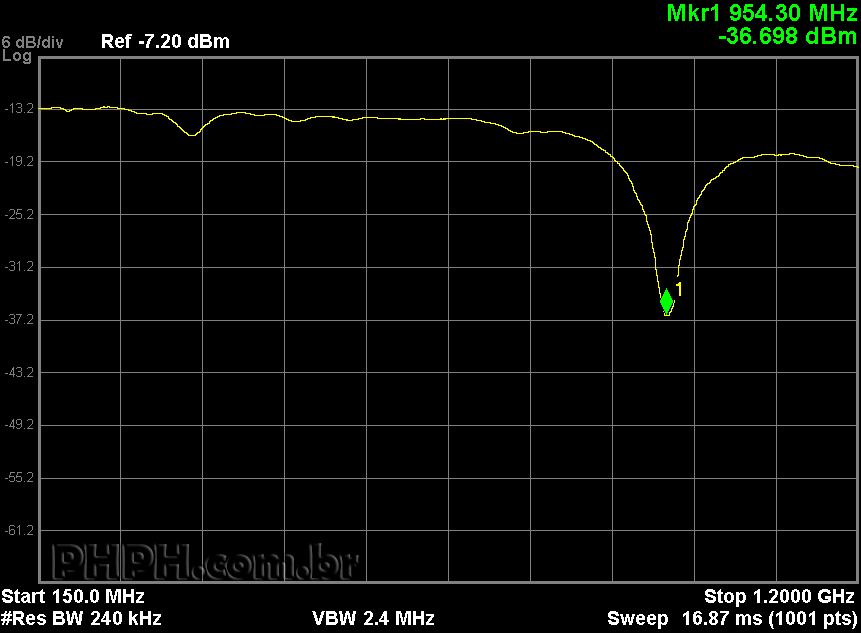Click the -55.2 axis label

[19, 478]
